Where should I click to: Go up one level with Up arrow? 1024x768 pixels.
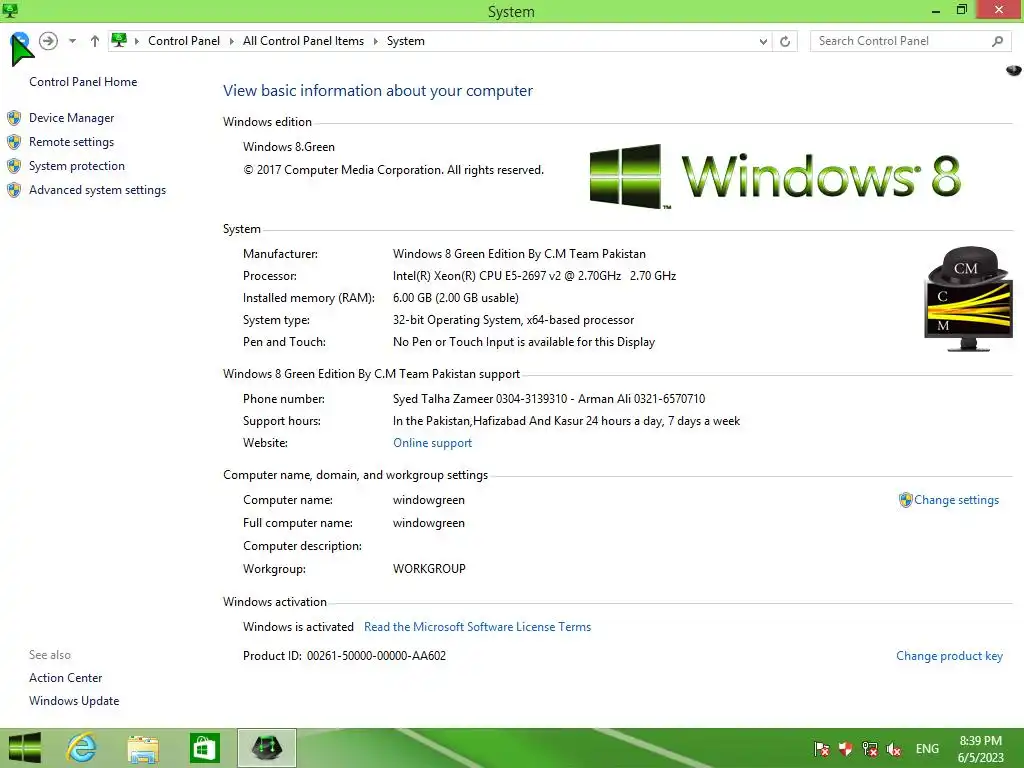coord(95,41)
